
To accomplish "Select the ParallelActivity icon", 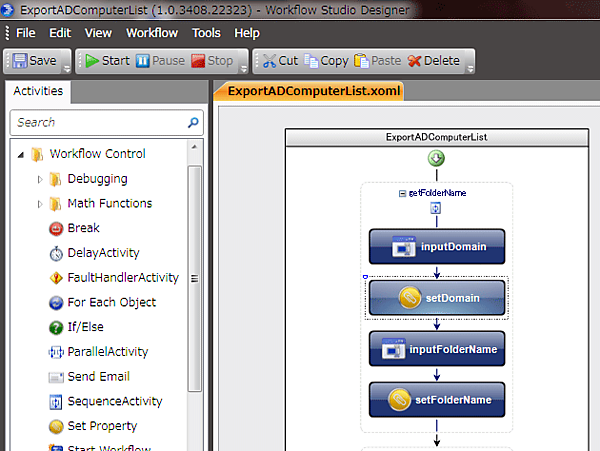I will pyautogui.click(x=56, y=352).
